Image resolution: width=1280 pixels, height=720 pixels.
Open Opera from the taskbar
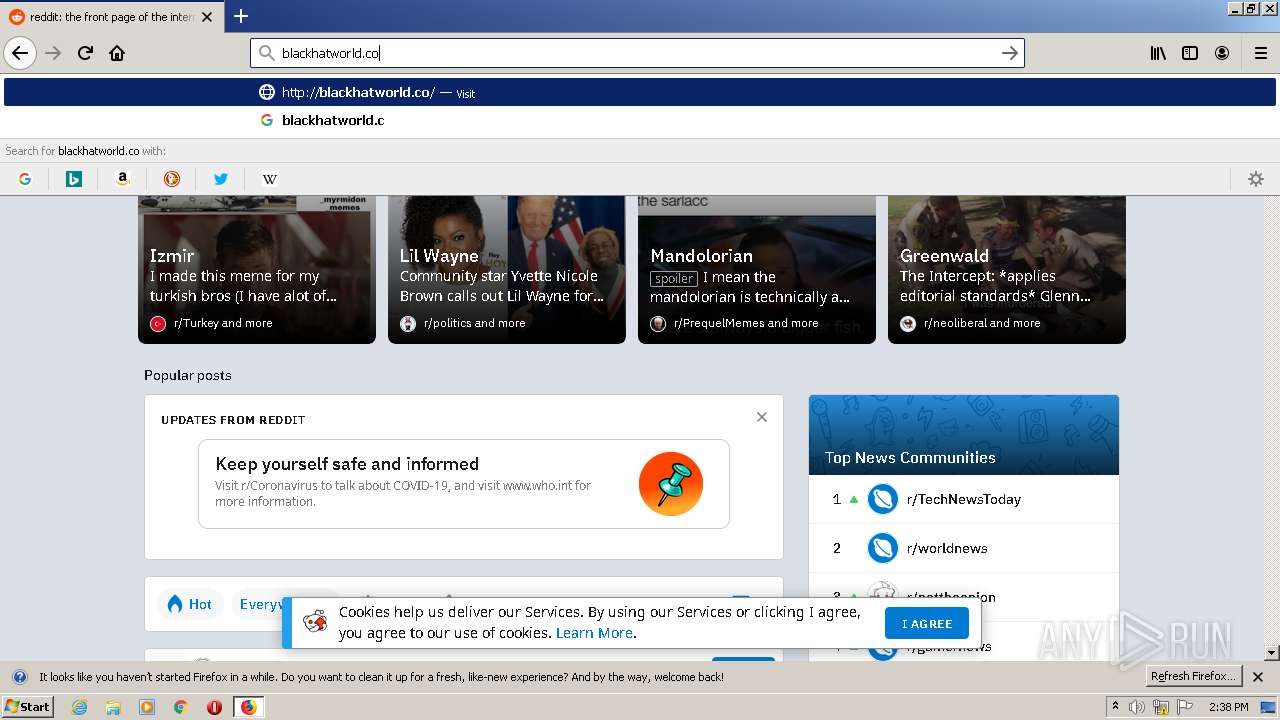tap(214, 707)
